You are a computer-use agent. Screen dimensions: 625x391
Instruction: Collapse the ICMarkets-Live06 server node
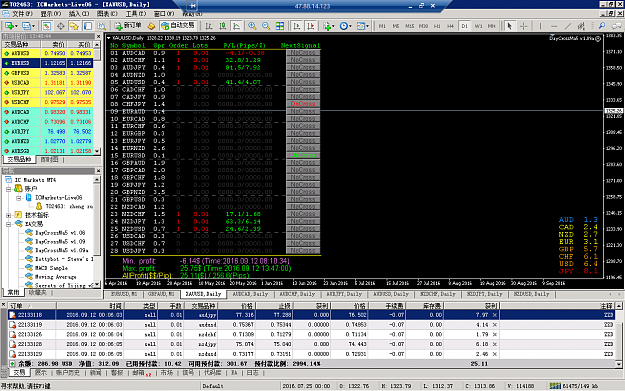coord(19,198)
